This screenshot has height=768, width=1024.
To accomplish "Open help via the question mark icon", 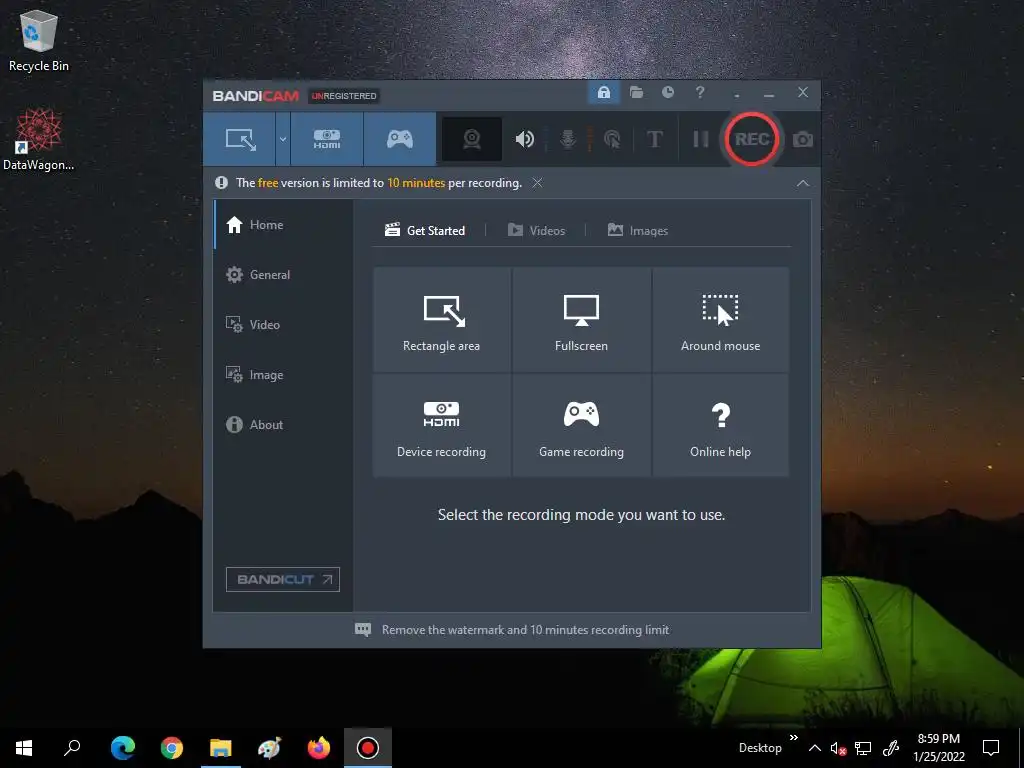I will pos(699,93).
